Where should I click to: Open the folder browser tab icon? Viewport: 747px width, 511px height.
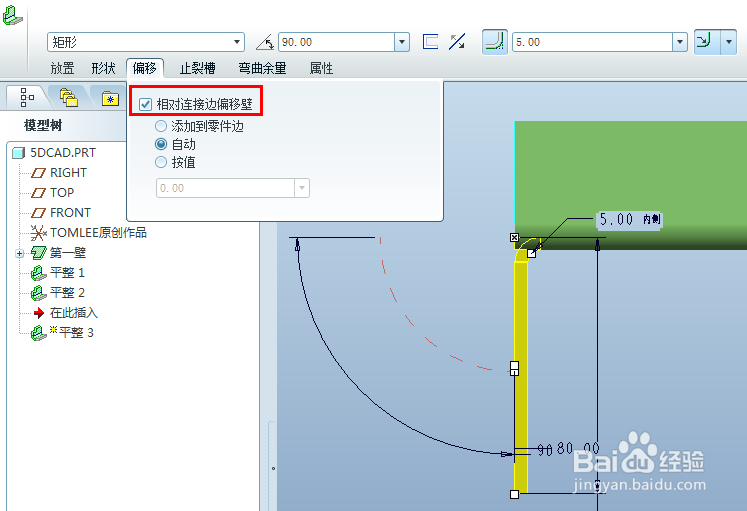click(69, 97)
